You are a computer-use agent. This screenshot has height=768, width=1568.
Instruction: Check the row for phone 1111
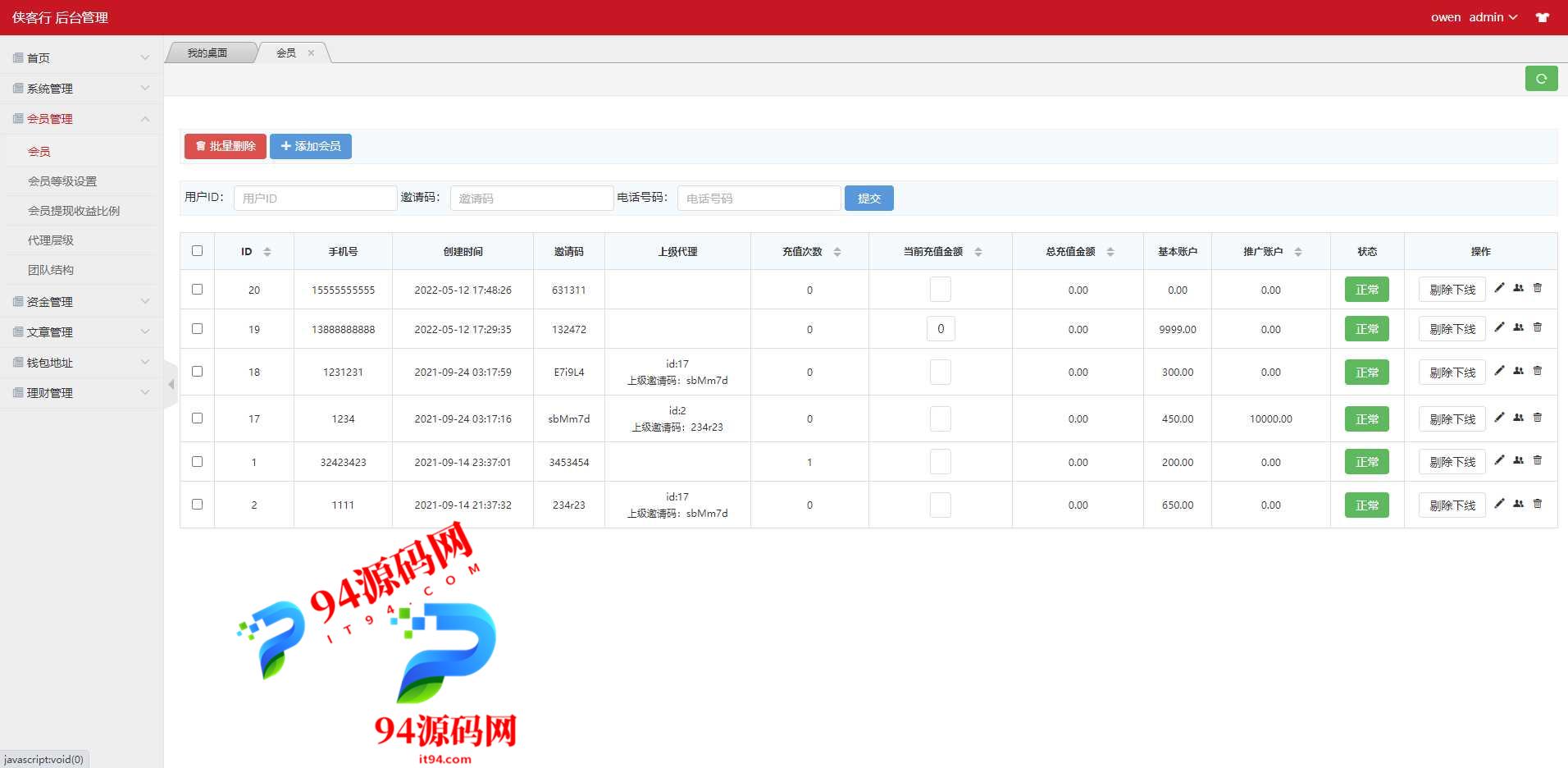point(197,504)
